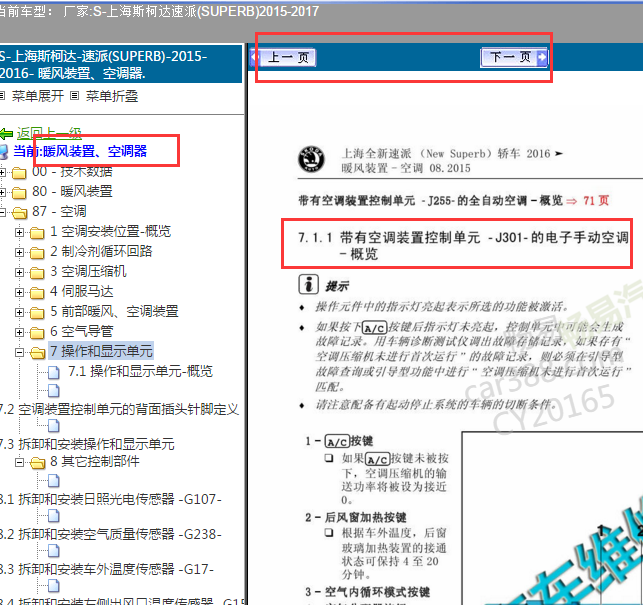The width and height of the screenshot is (643, 605).
Task: Click folder icon of 80 - 暖风装置
Action: click(x=19, y=193)
